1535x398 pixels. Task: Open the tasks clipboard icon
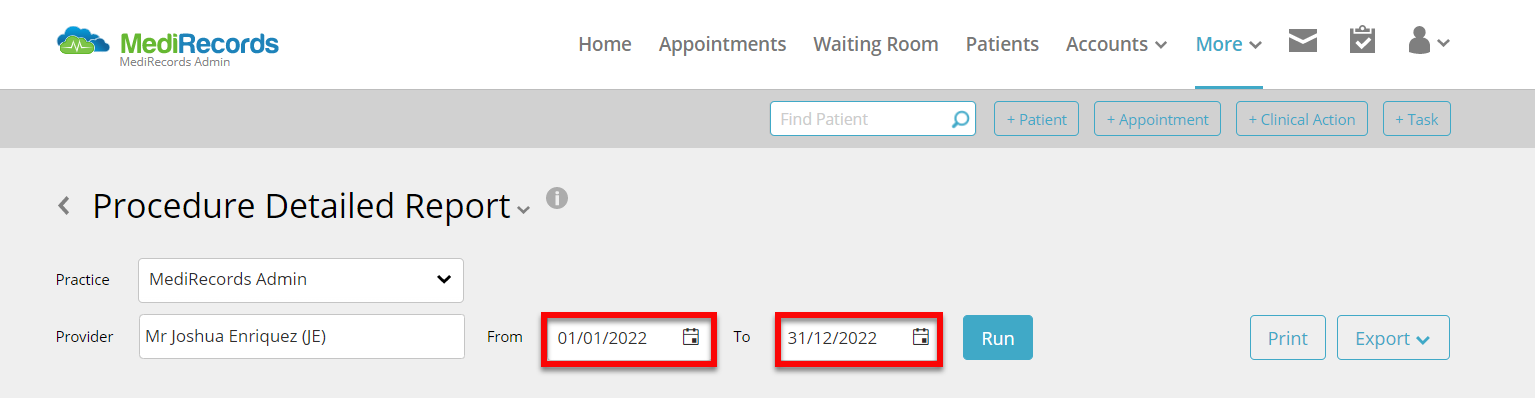(1362, 40)
